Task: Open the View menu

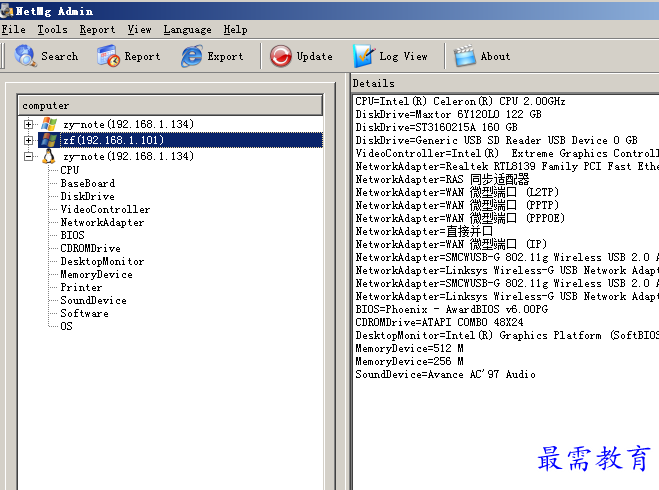Action: [139, 29]
